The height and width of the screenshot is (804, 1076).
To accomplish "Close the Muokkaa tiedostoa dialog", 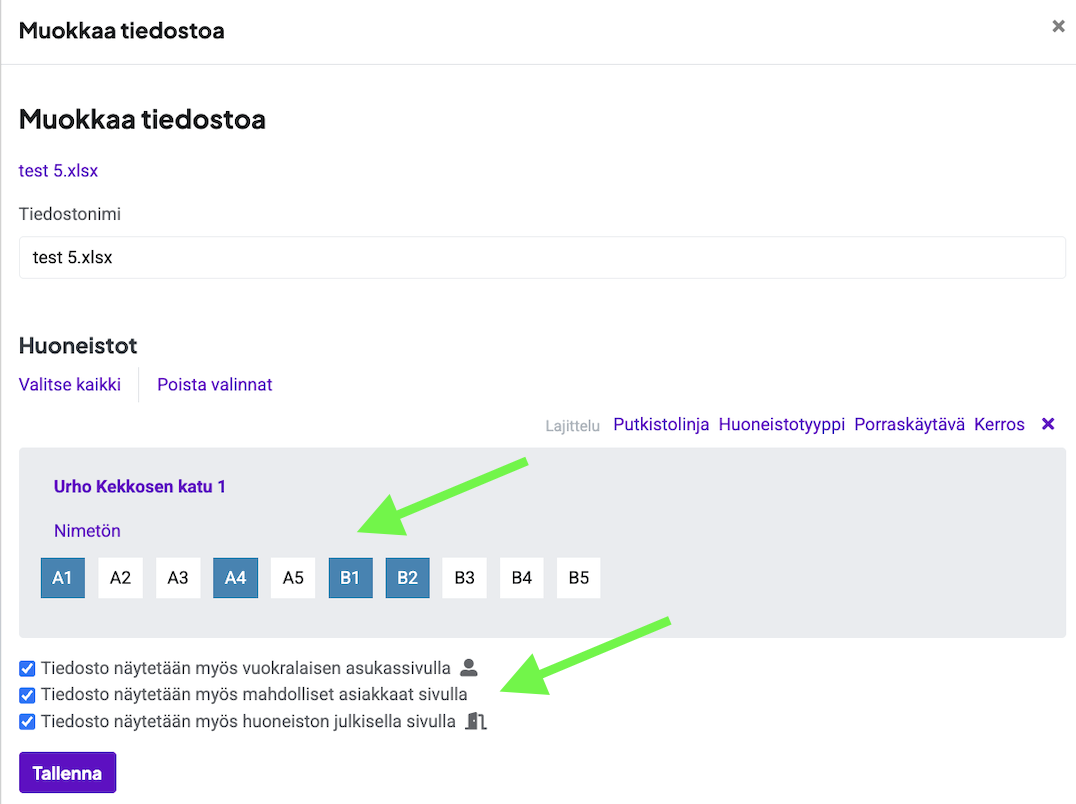I will (x=1058, y=27).
